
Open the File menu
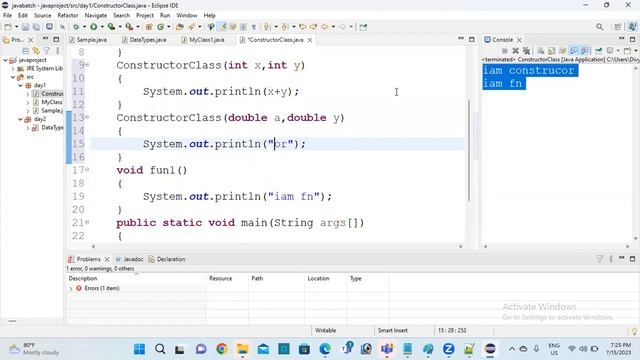pos(7,16)
